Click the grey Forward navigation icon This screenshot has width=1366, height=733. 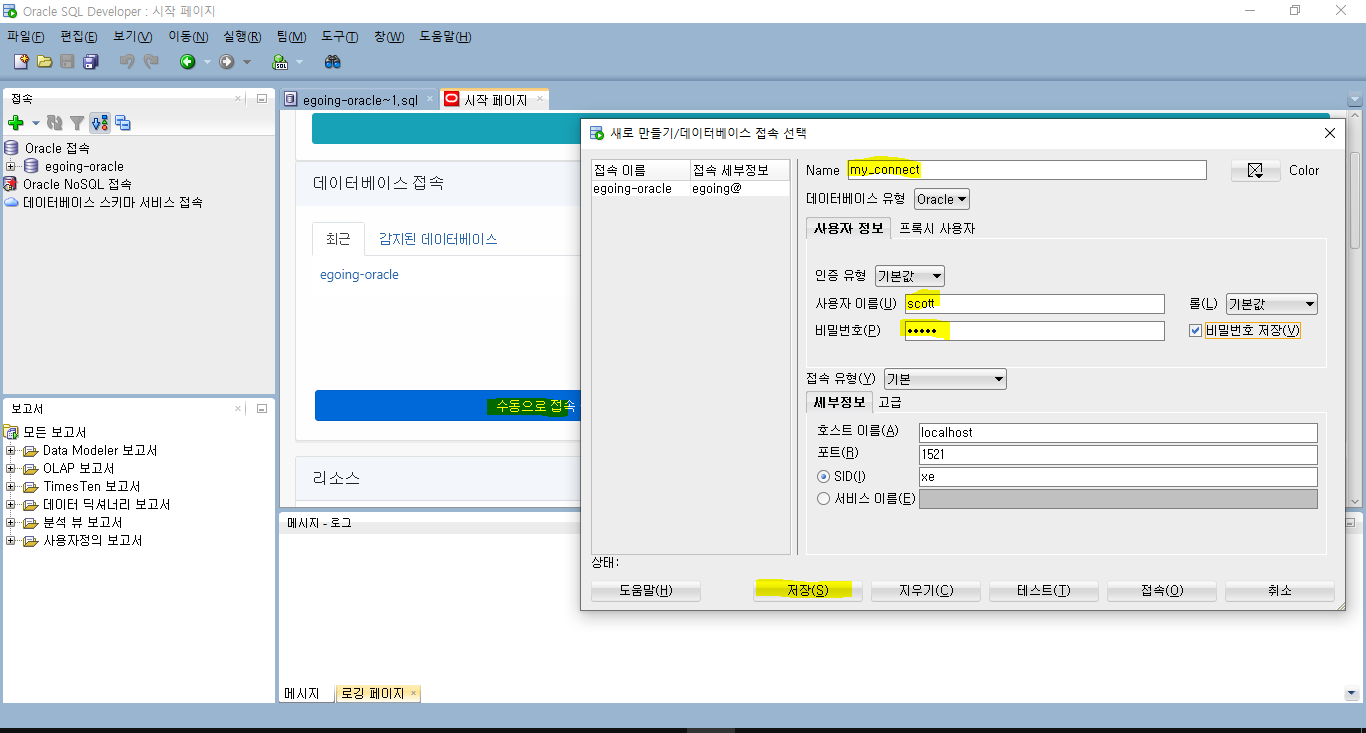(x=227, y=62)
